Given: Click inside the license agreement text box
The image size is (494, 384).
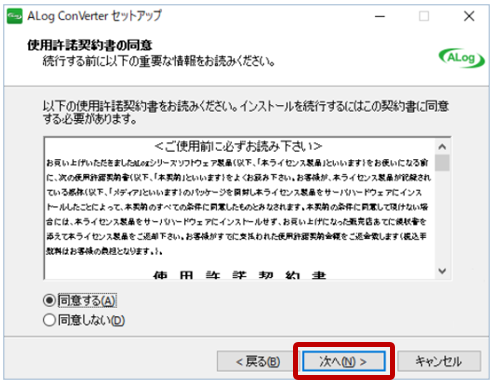Looking at the screenshot, I should click(240, 208).
